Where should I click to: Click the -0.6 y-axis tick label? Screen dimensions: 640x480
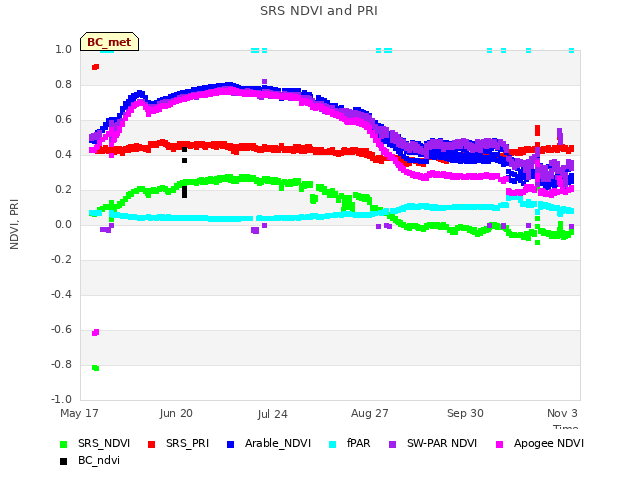tap(62, 330)
